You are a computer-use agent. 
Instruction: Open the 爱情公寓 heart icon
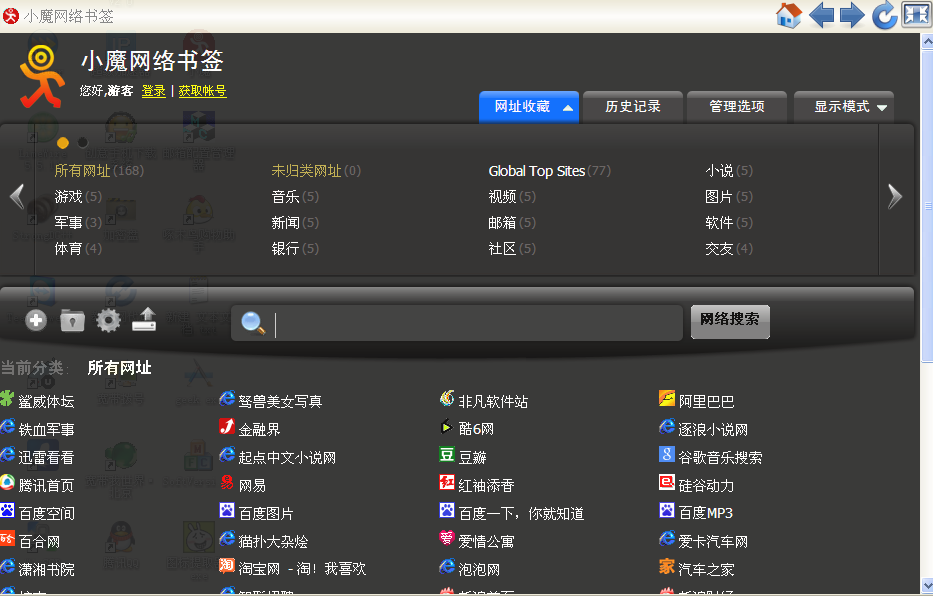447,538
